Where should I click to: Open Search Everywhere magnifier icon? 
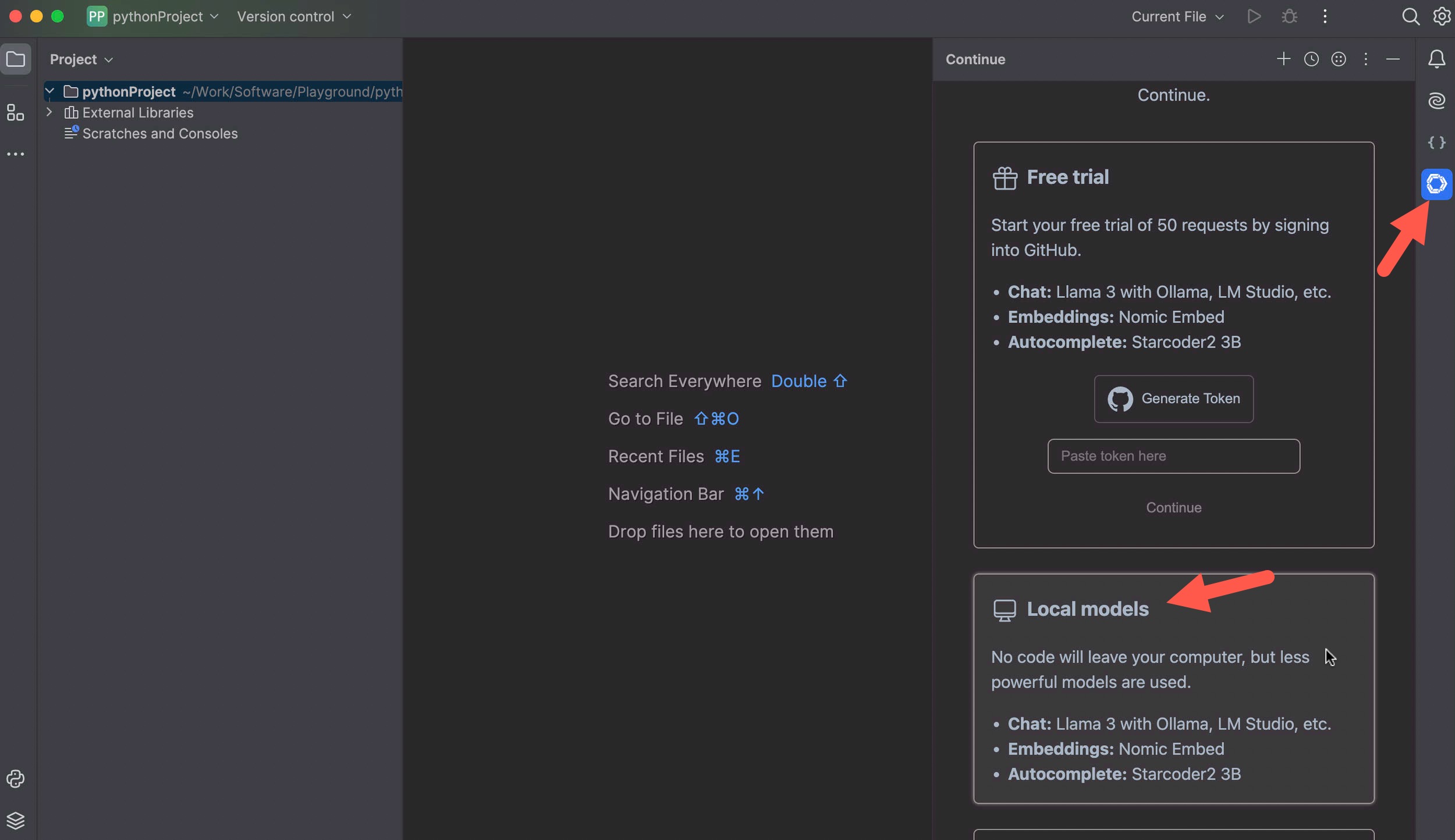(1410, 16)
